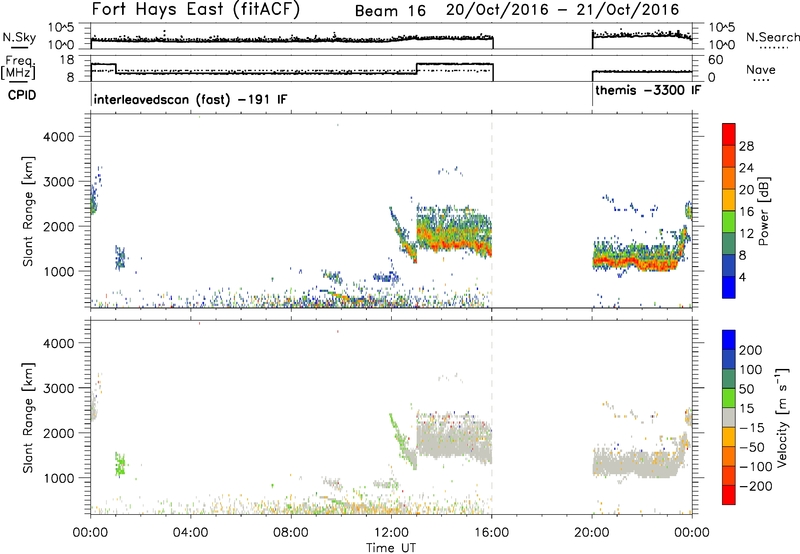Click the 'Nave' legend label
Screen dimensions: 800x554
760,70
